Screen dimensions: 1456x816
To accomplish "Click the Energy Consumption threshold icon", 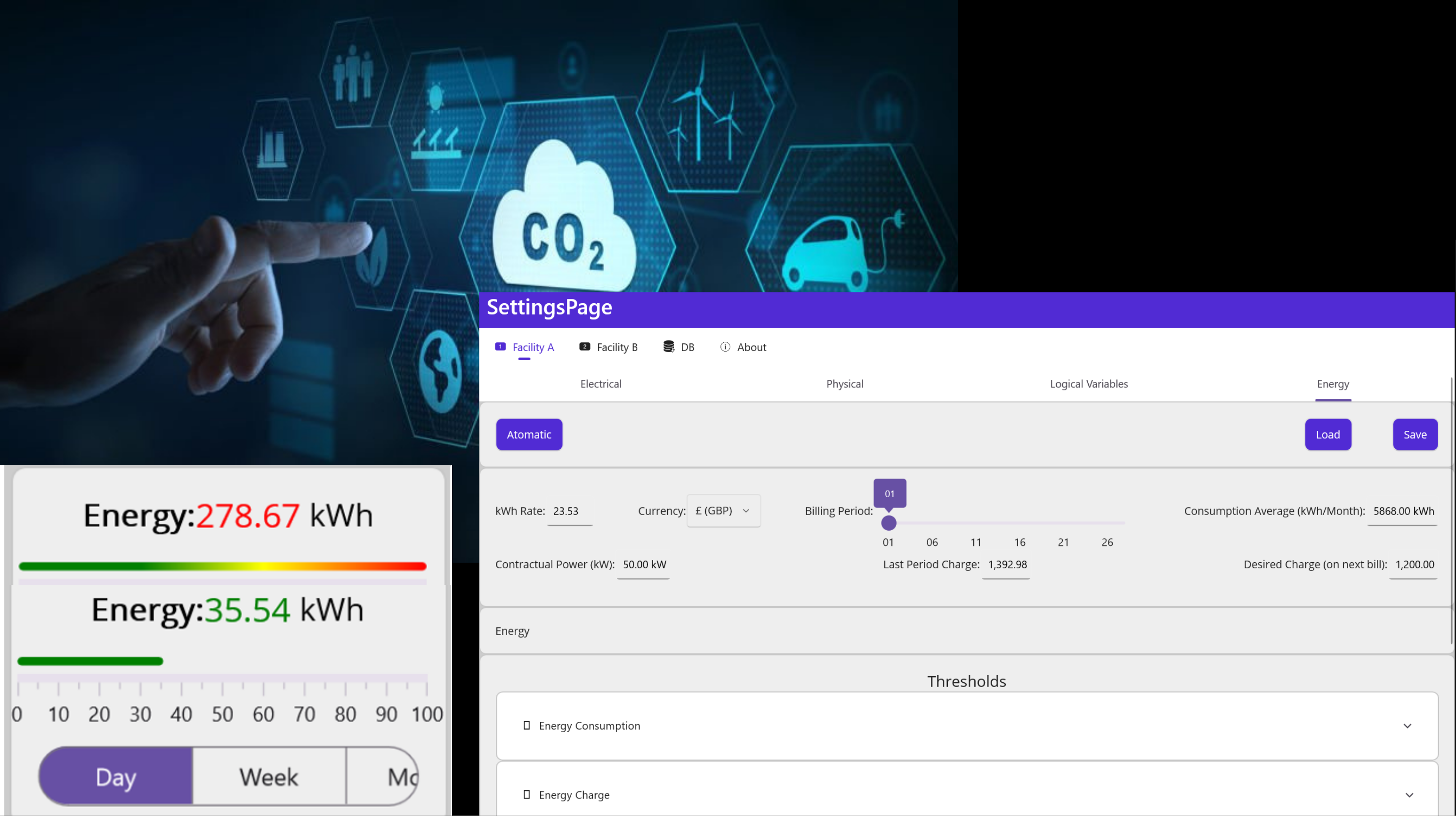I will [x=527, y=725].
